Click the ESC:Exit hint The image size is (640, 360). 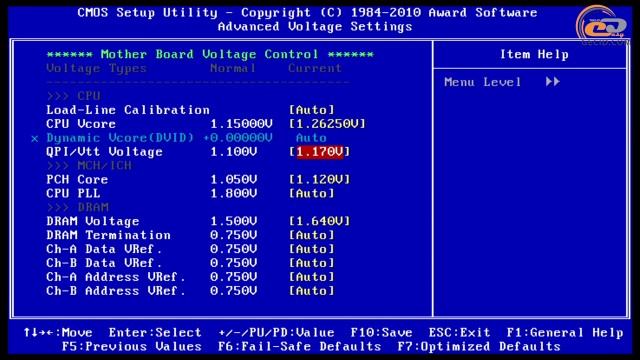pyautogui.click(x=459, y=332)
